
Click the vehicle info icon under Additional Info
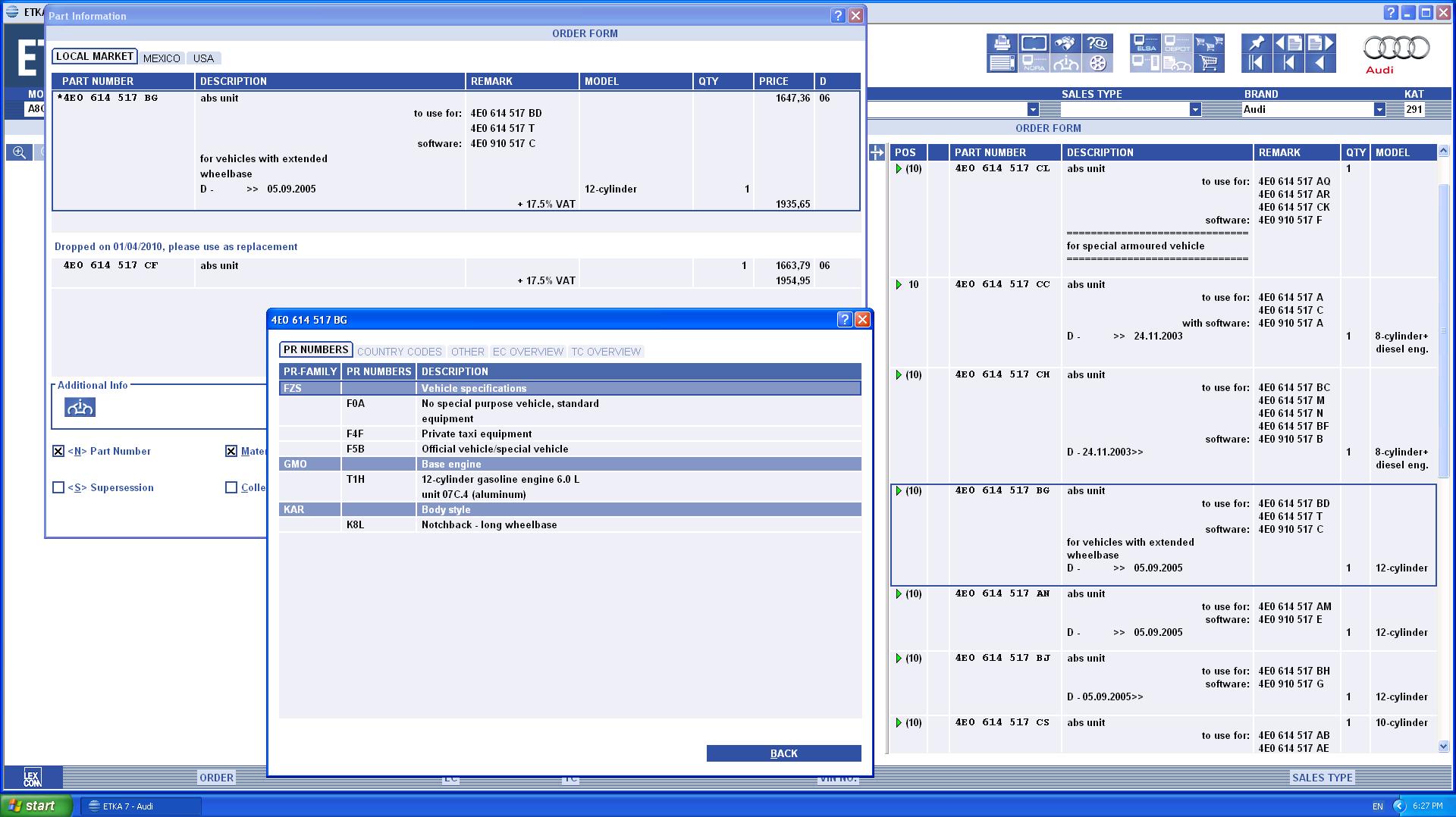pos(80,408)
